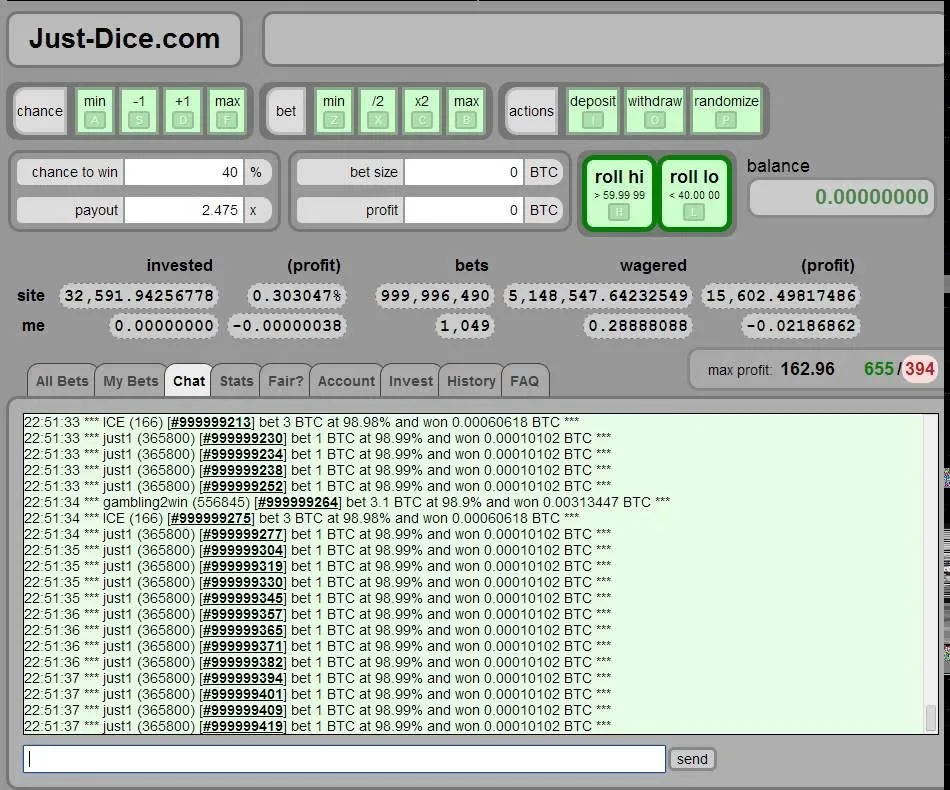Open bet link #999999234
Viewport: 950px width, 790px height.
(x=243, y=454)
